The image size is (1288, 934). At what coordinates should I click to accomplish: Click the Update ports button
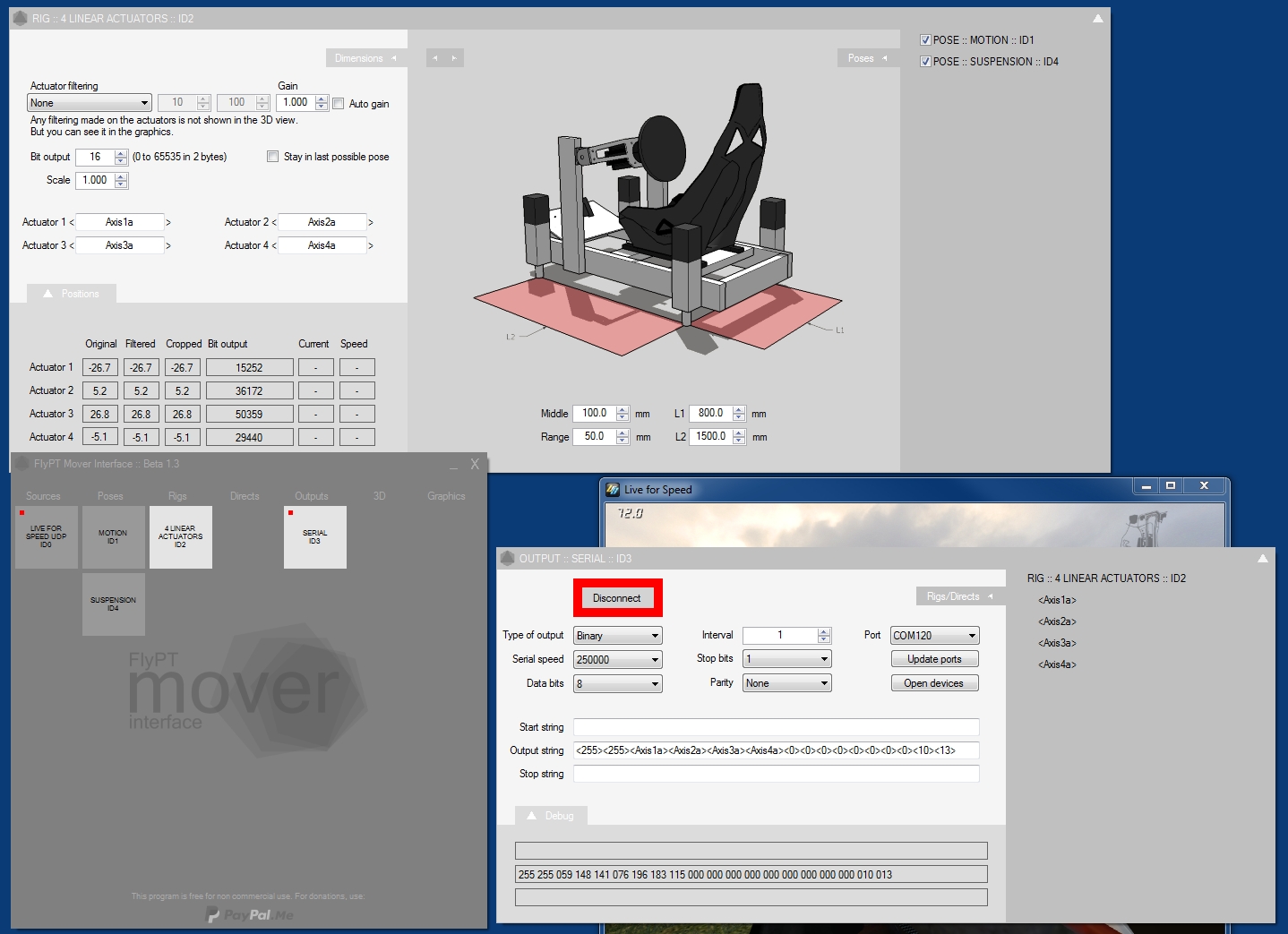pos(934,659)
